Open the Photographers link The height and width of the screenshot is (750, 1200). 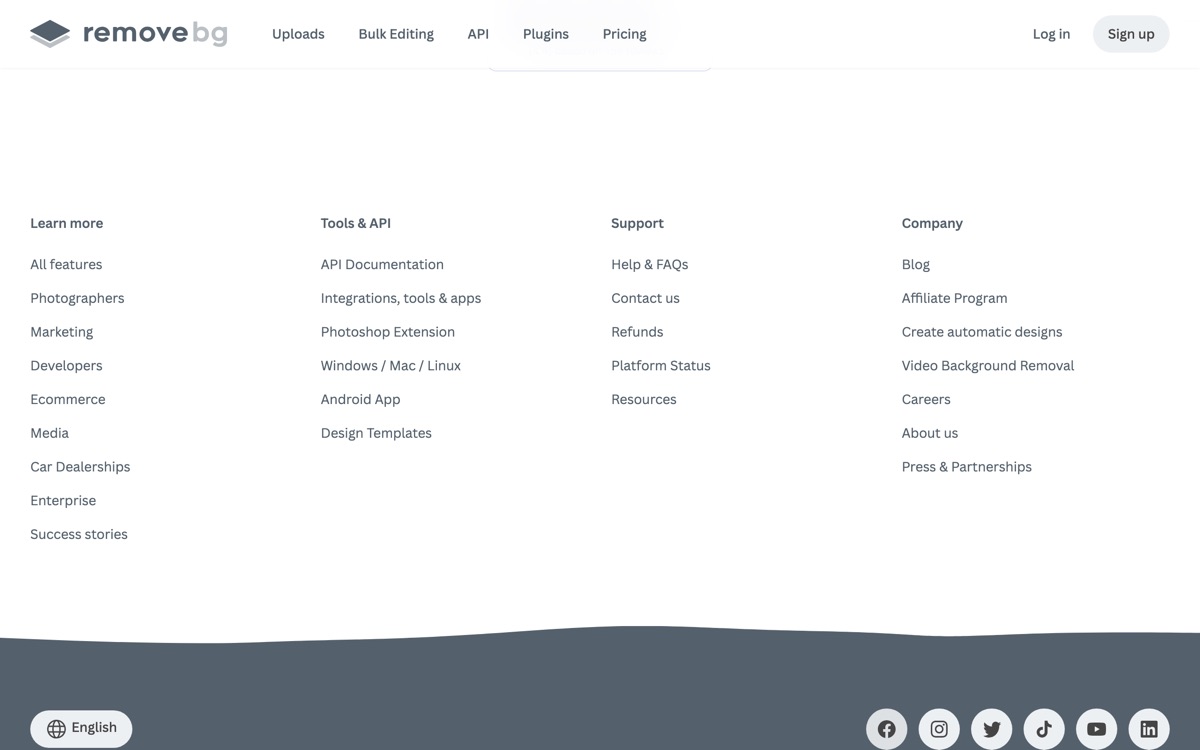pyautogui.click(x=77, y=298)
